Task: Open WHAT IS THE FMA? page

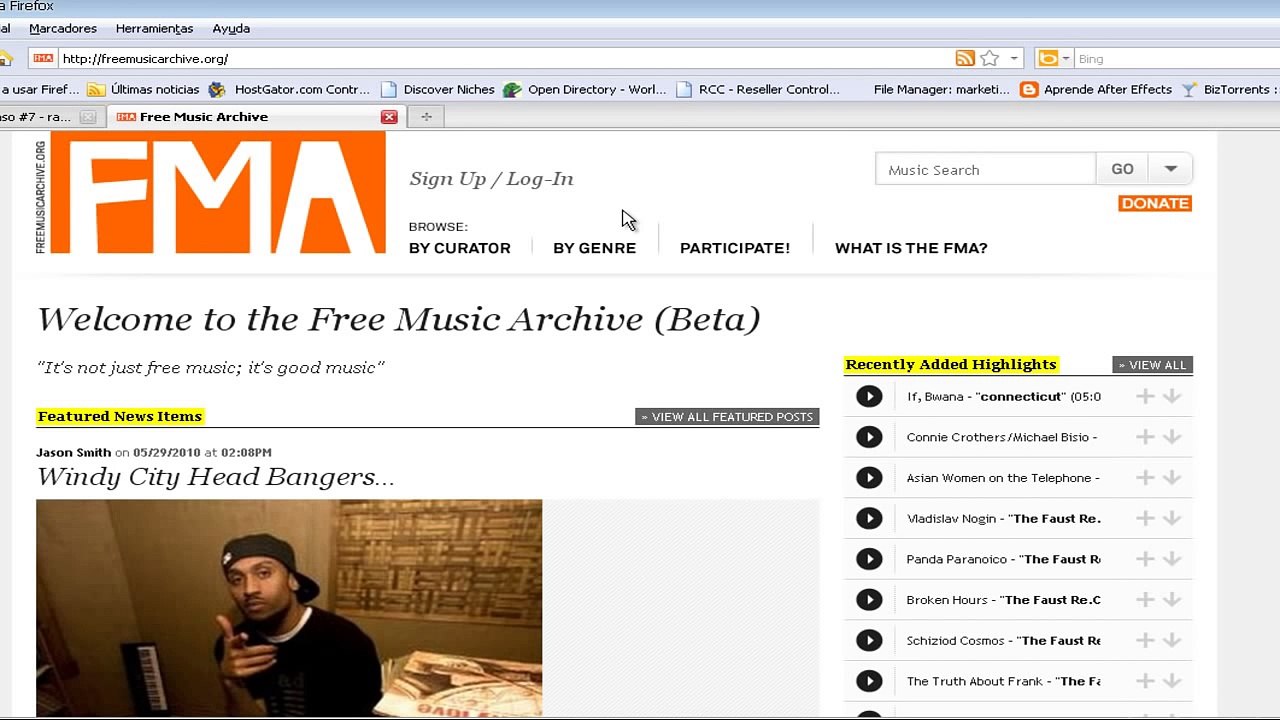Action: click(911, 248)
